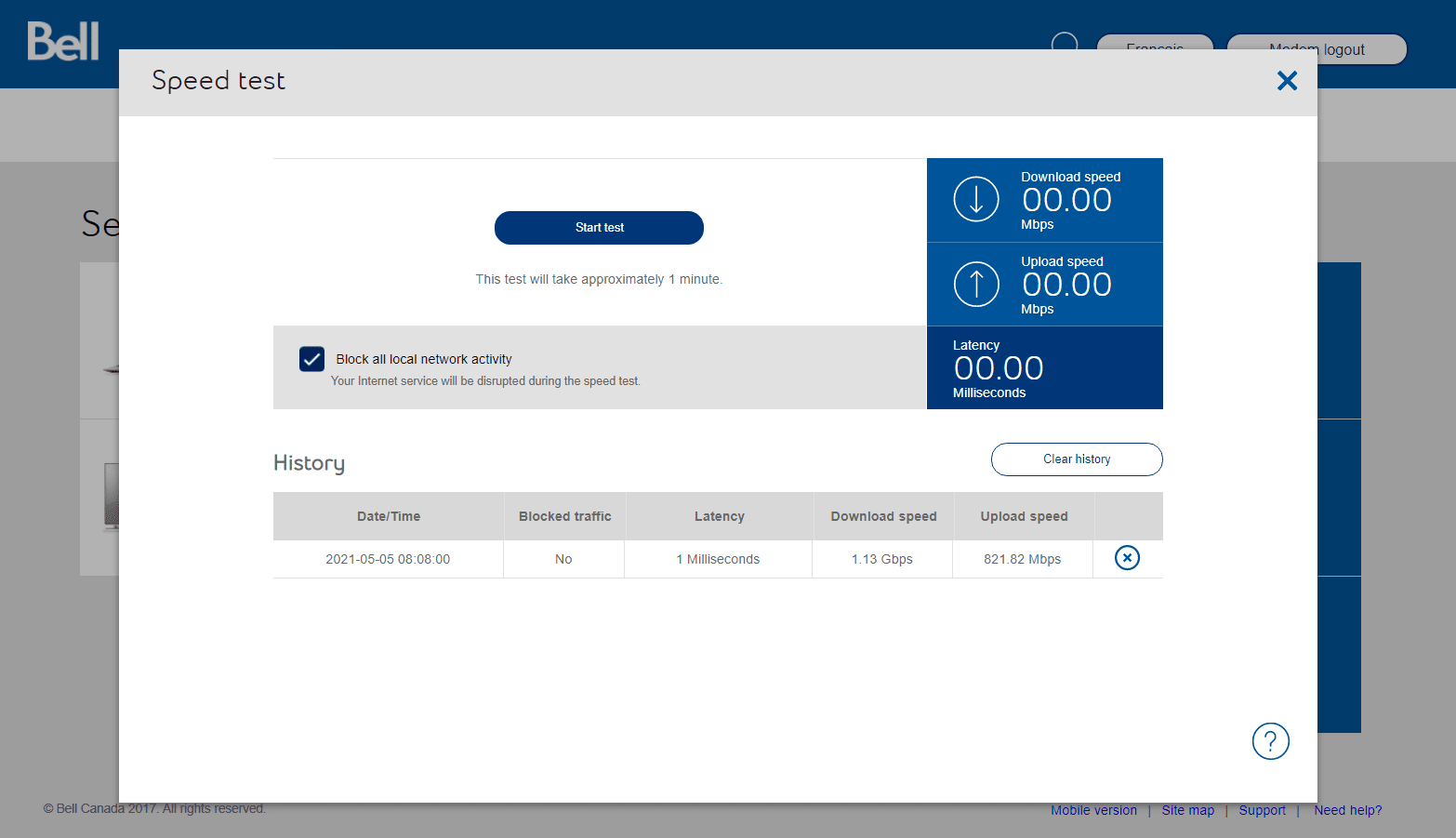
Task: Click the search magnifier icon
Action: point(1064,44)
